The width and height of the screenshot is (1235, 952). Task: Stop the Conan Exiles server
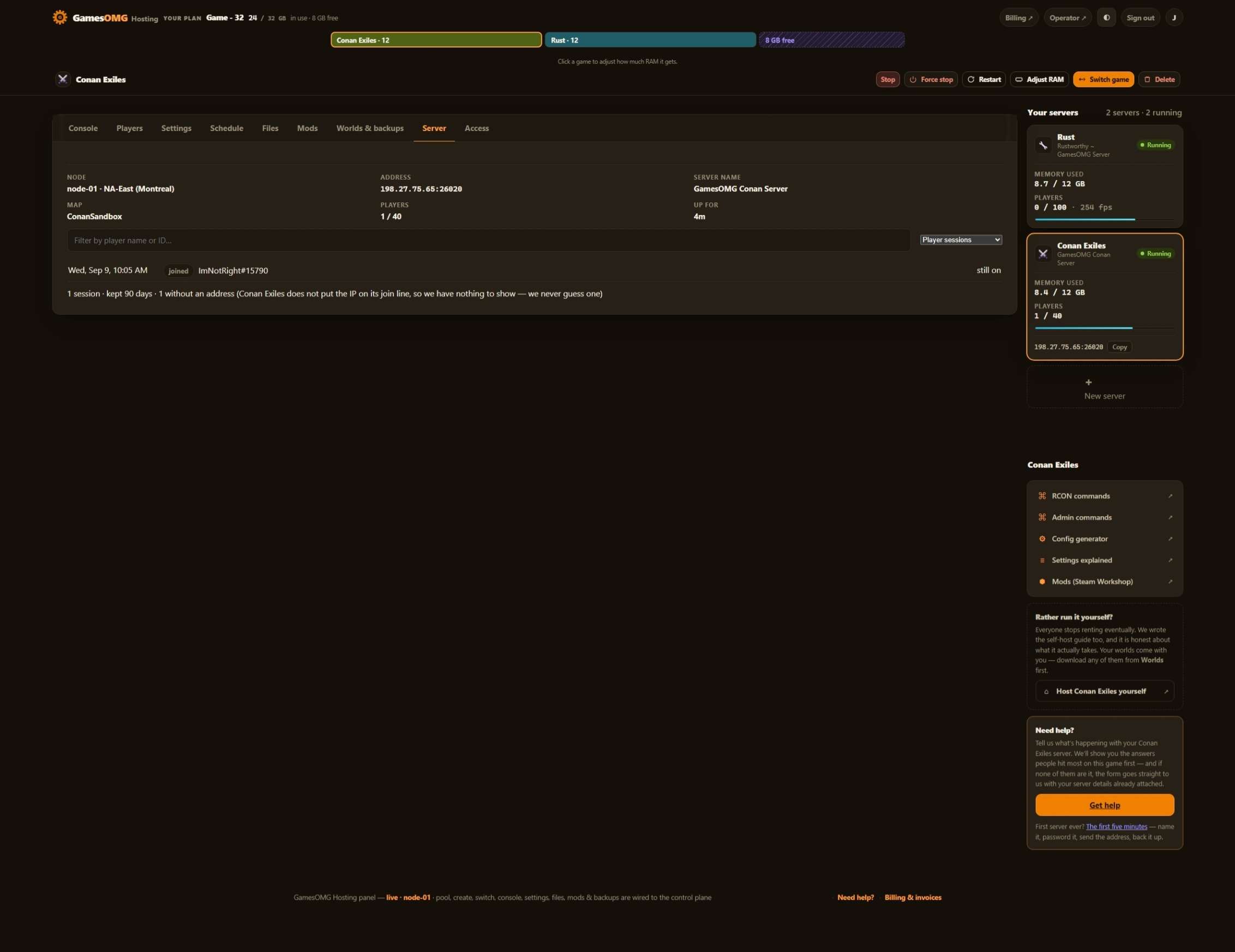tap(888, 79)
